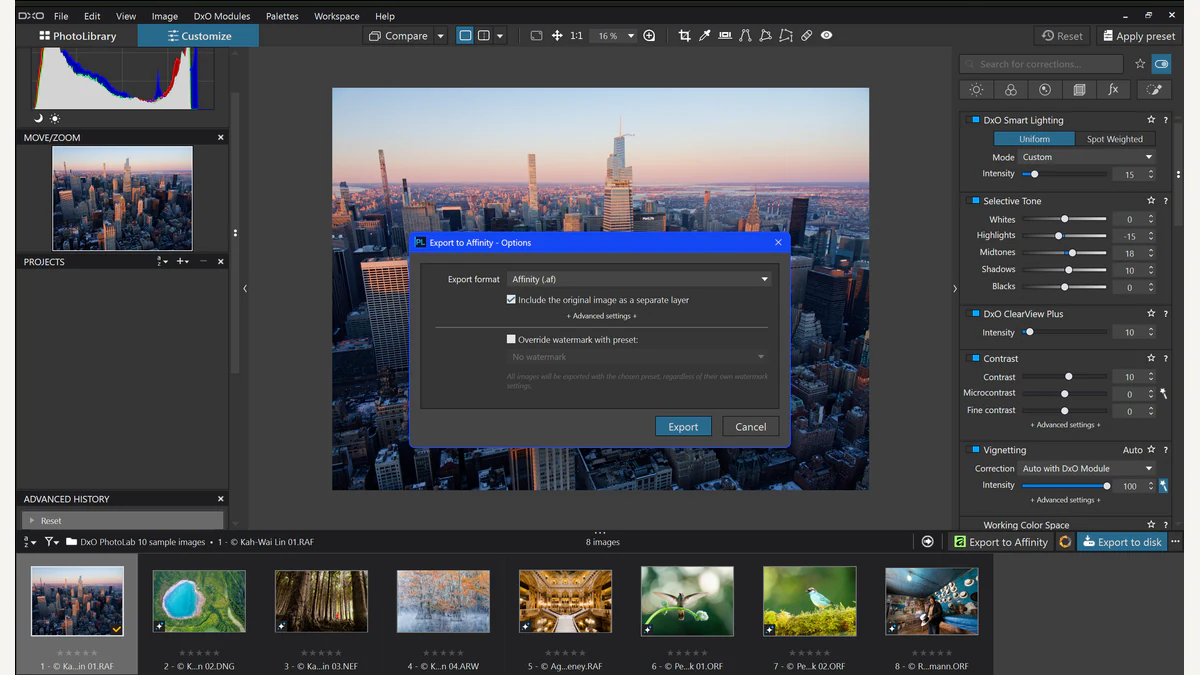The width and height of the screenshot is (1200, 675).
Task: Click Apply preset button
Action: coord(1137,36)
